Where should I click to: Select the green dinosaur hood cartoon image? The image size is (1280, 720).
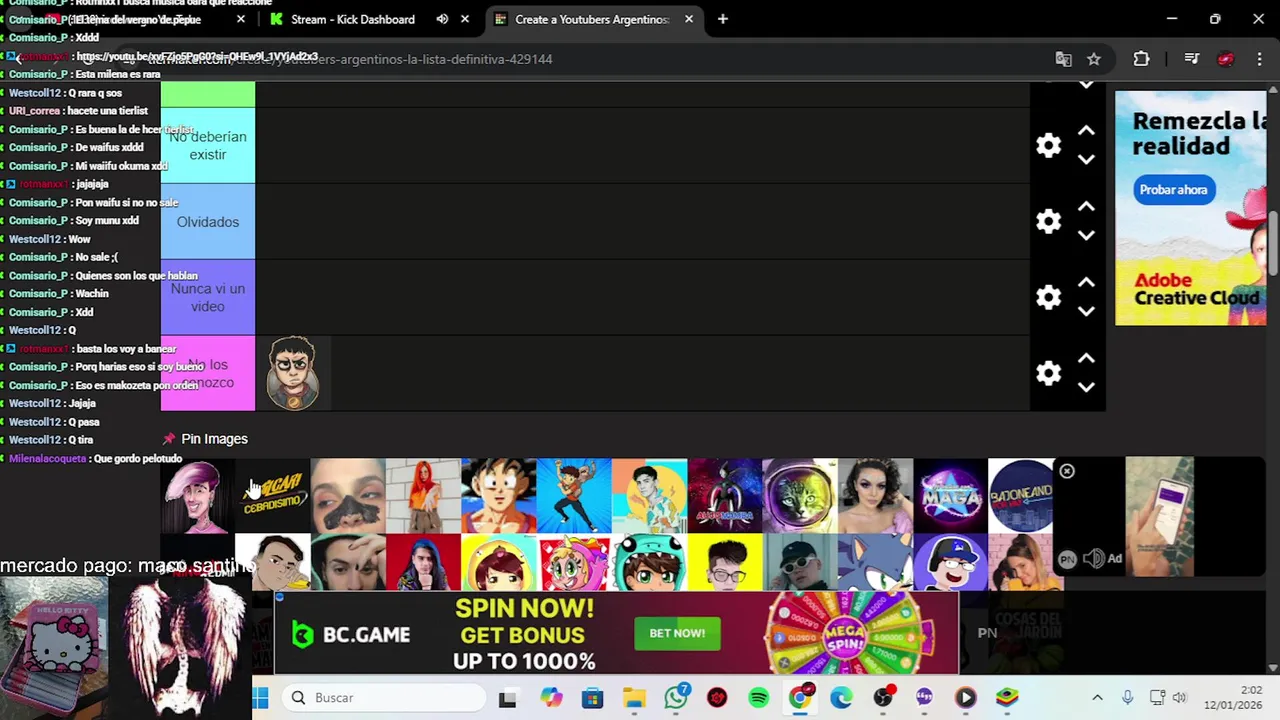[648, 562]
